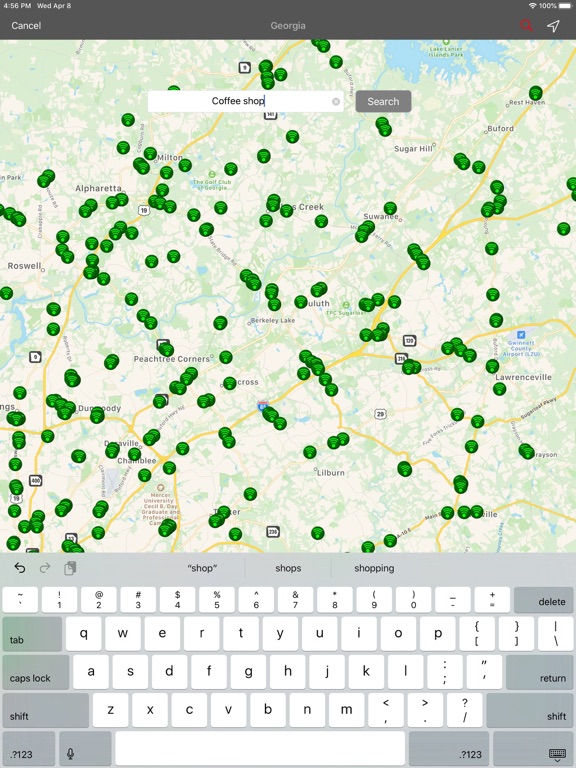Tap the left shift key
Viewport: 576px width, 768px height.
(46, 710)
